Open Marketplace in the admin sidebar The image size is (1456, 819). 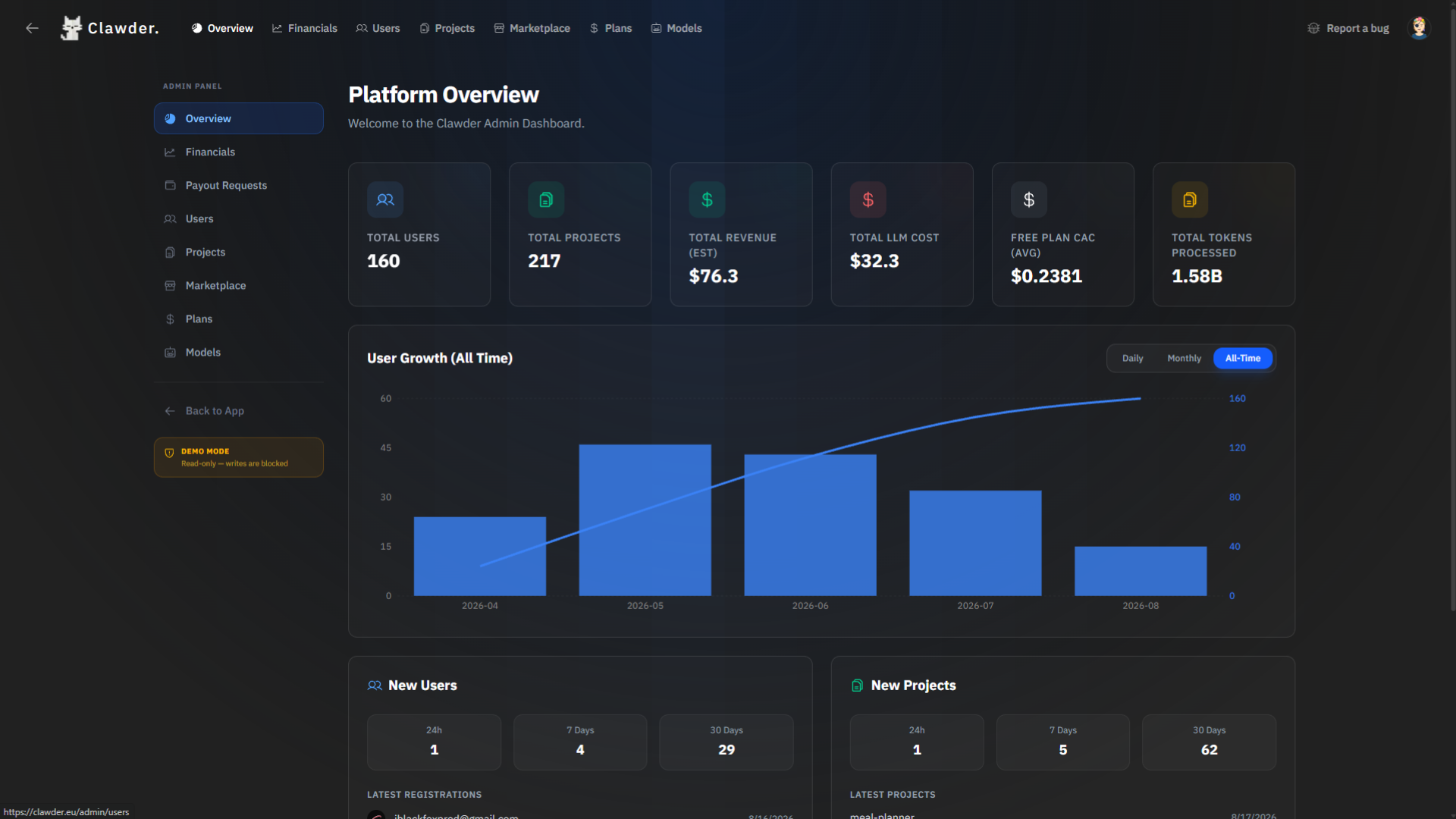pos(239,285)
